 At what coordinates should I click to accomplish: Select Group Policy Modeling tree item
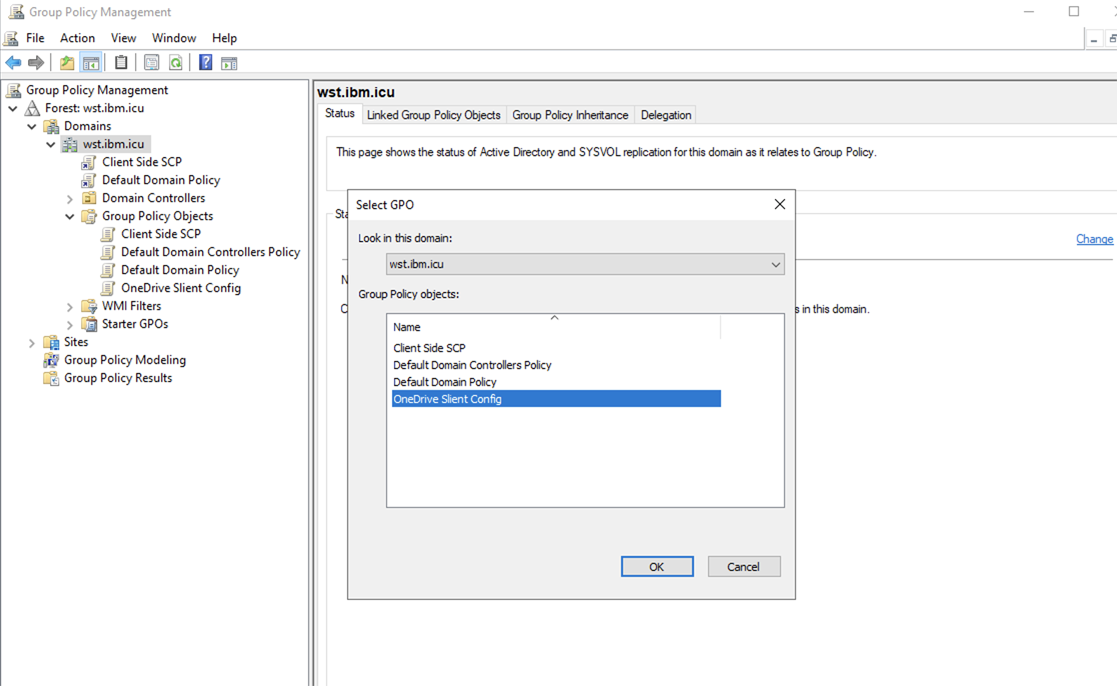pos(125,360)
